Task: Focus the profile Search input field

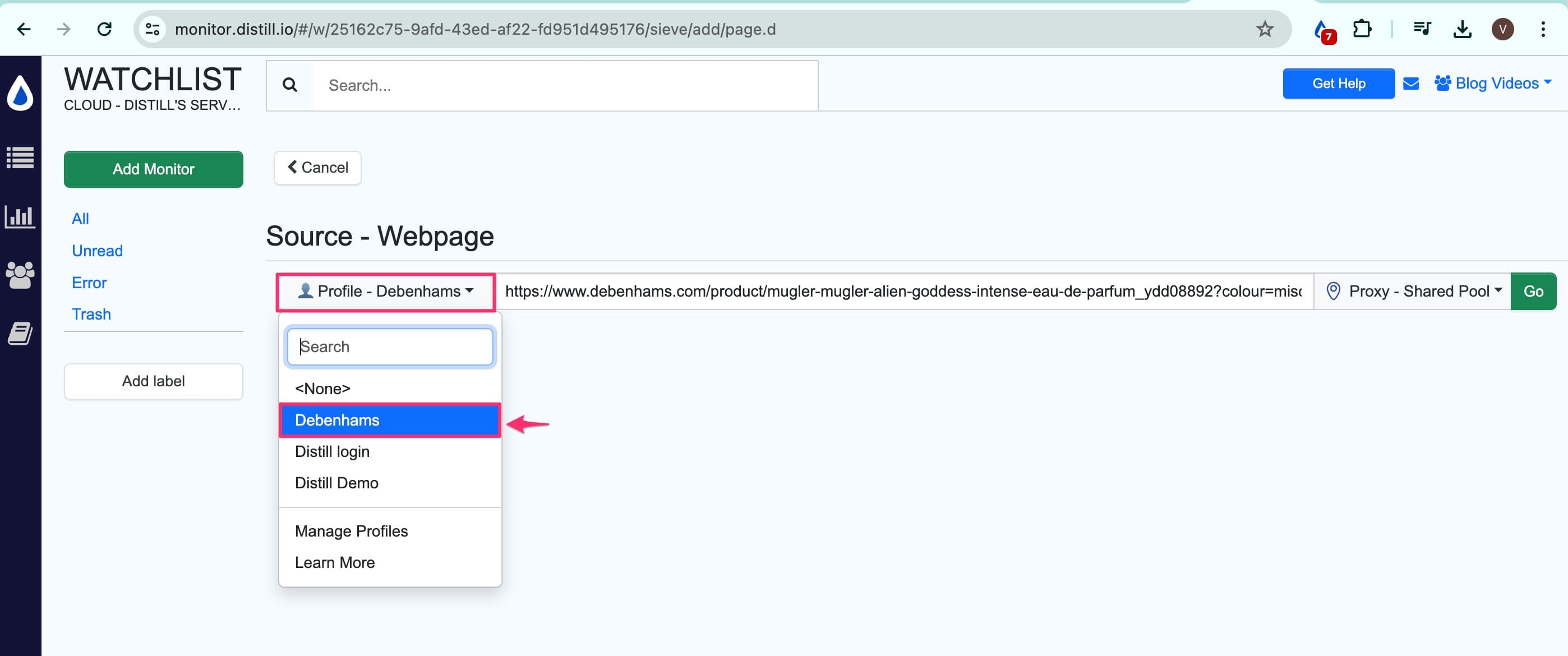Action: (390, 347)
